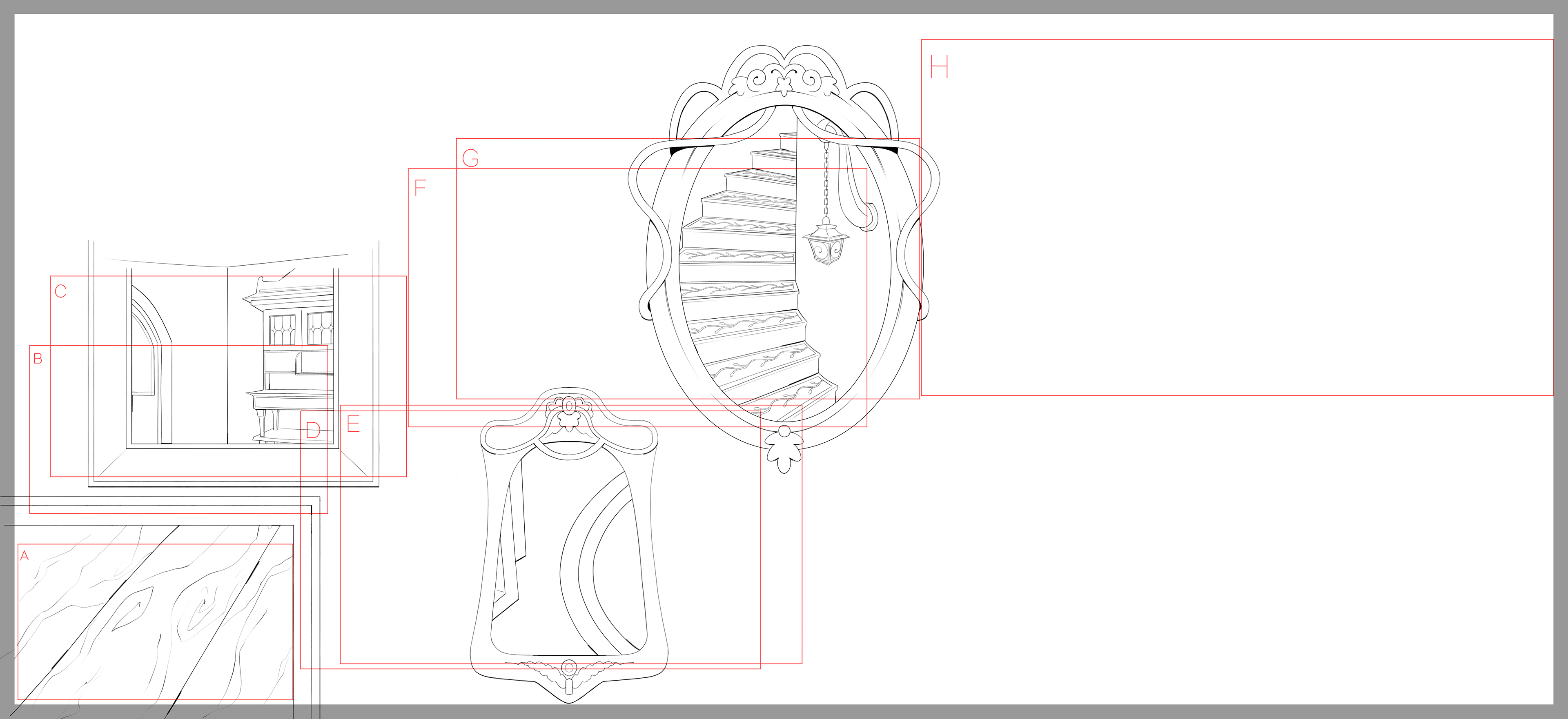Click the arched doorway in room sketch

click(149, 365)
